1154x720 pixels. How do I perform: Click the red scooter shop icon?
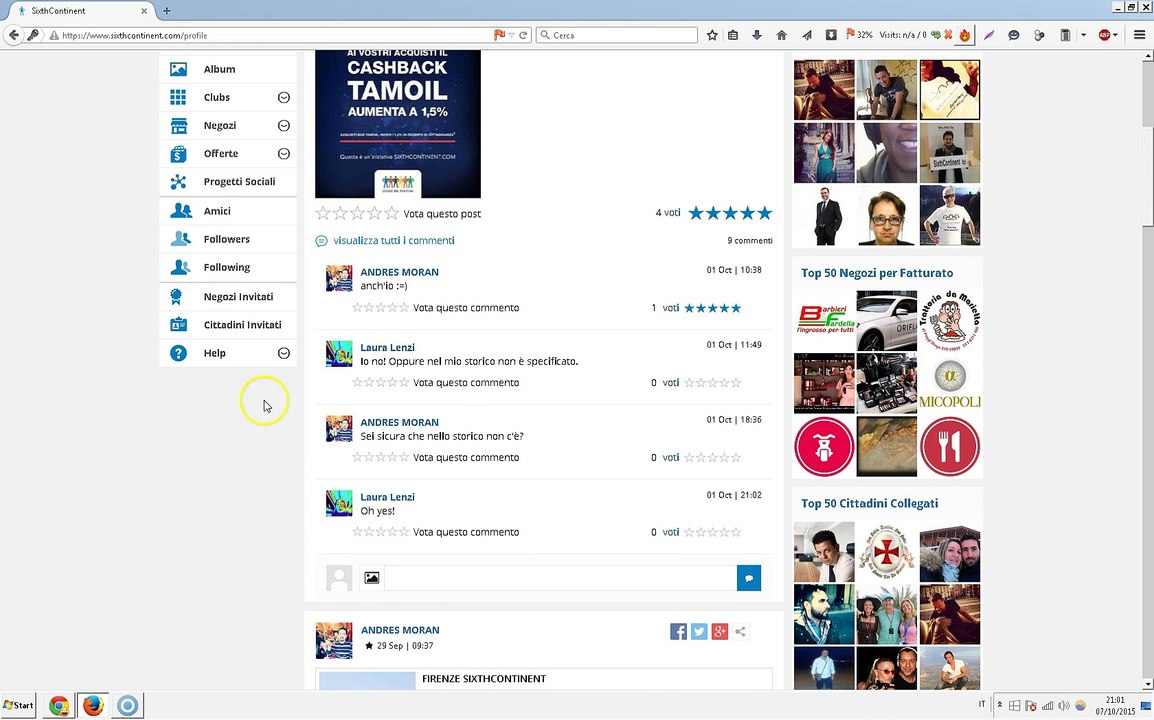(824, 446)
